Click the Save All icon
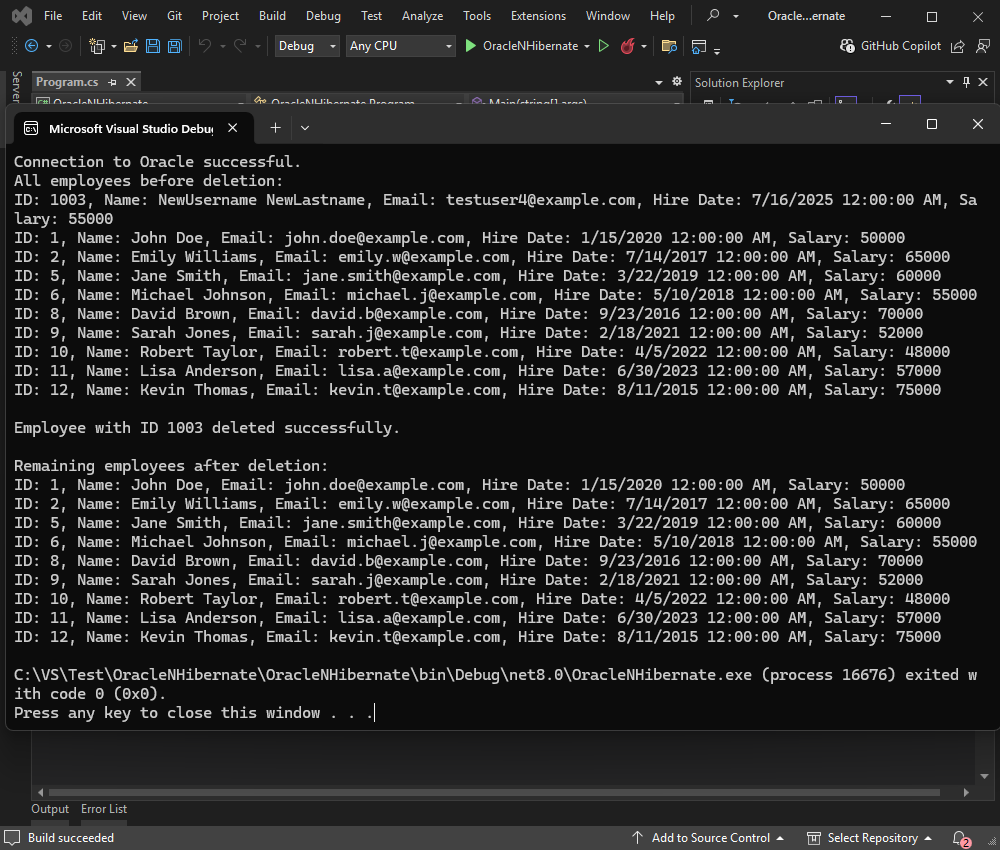The height and width of the screenshot is (850, 1000). coord(173,46)
